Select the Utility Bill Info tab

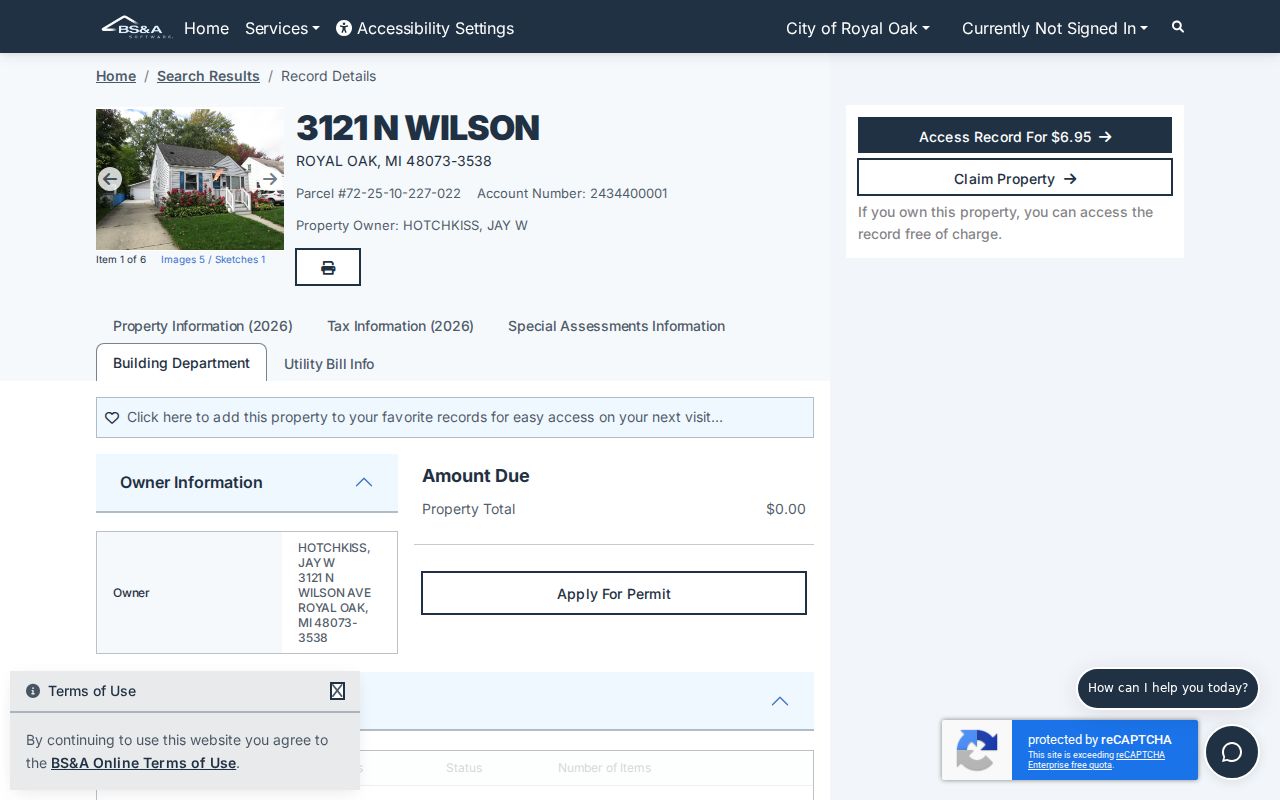pyautogui.click(x=329, y=364)
